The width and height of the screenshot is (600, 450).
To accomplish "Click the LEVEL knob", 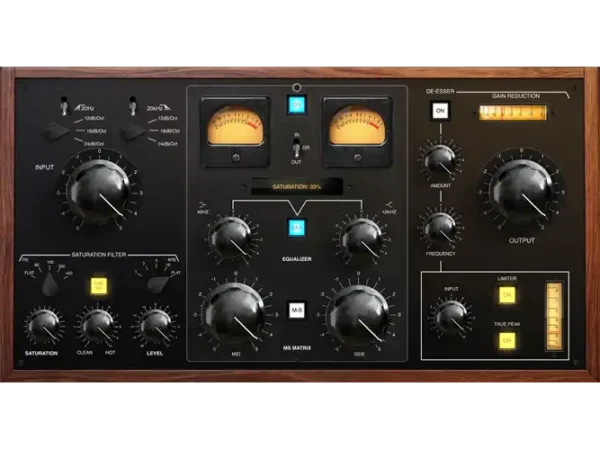I will [x=155, y=326].
